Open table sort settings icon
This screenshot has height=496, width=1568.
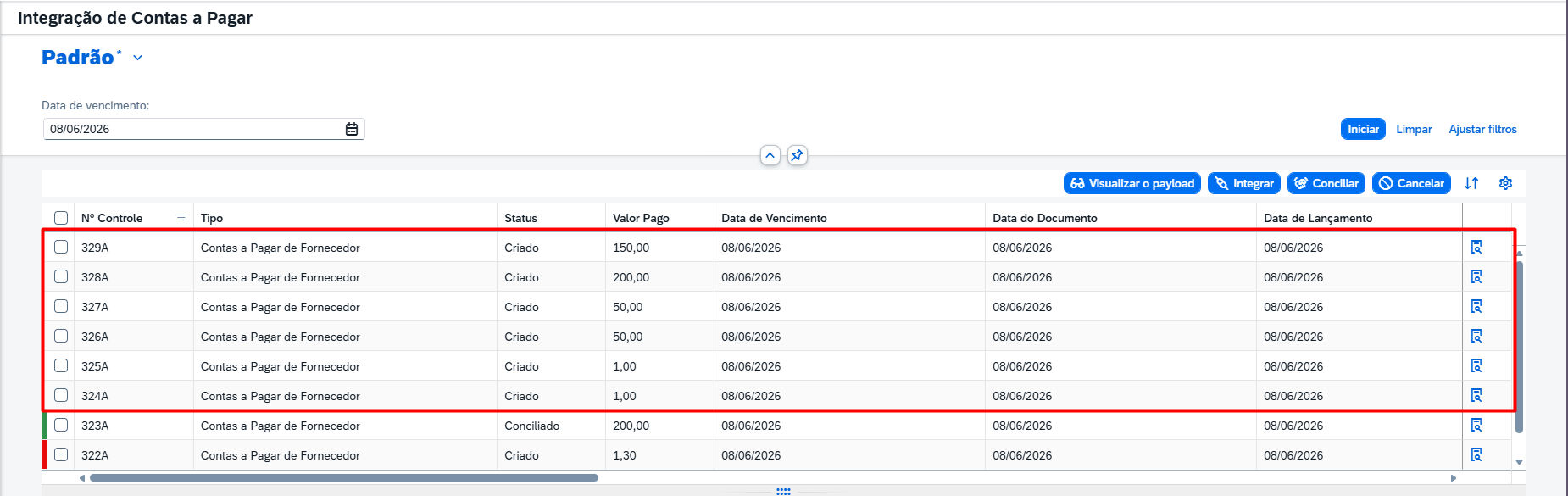pyautogui.click(x=1471, y=183)
